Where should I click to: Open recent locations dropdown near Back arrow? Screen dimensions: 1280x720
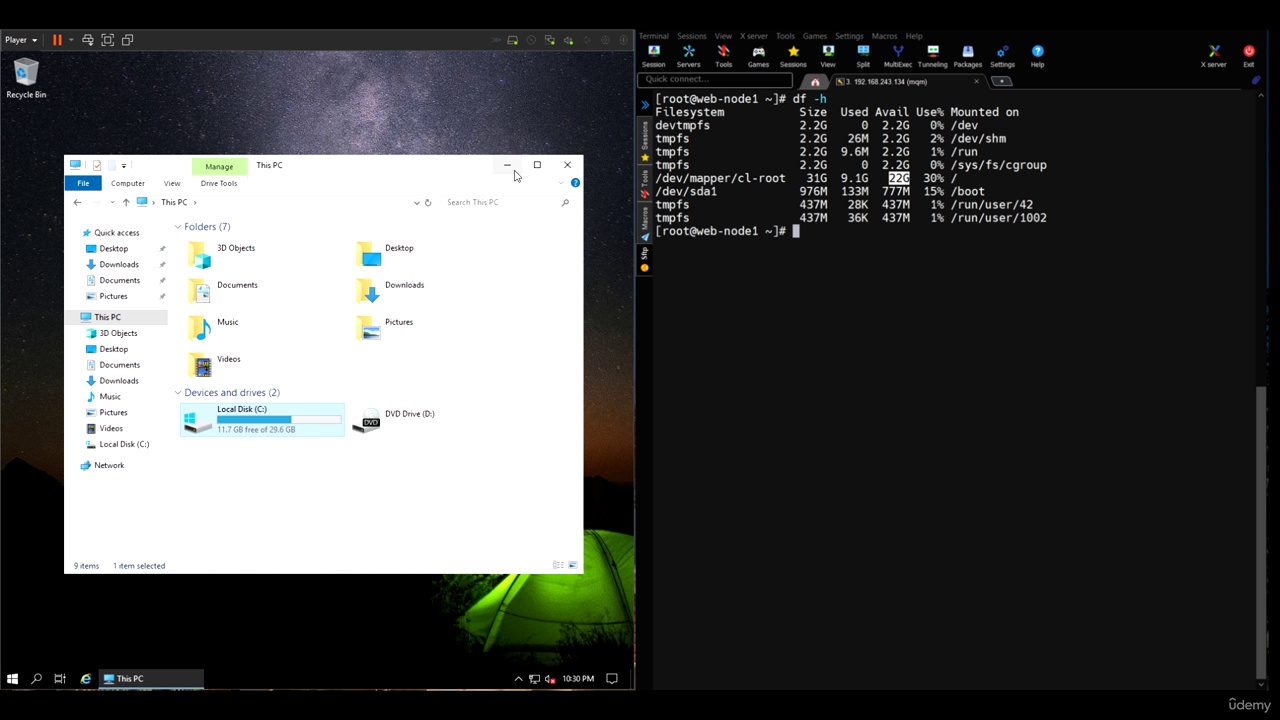[x=112, y=203]
